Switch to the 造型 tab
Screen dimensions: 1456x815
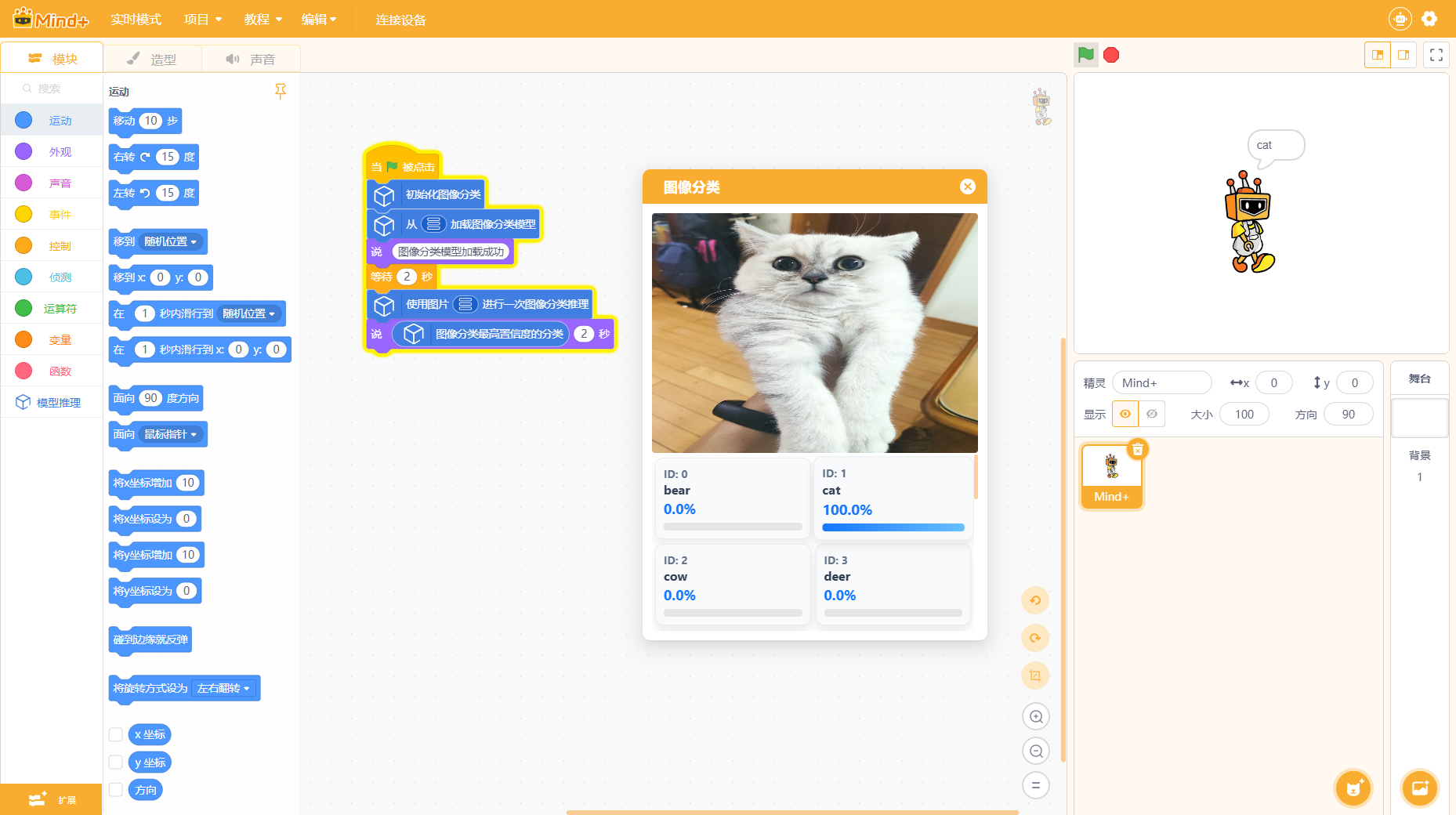pos(153,59)
